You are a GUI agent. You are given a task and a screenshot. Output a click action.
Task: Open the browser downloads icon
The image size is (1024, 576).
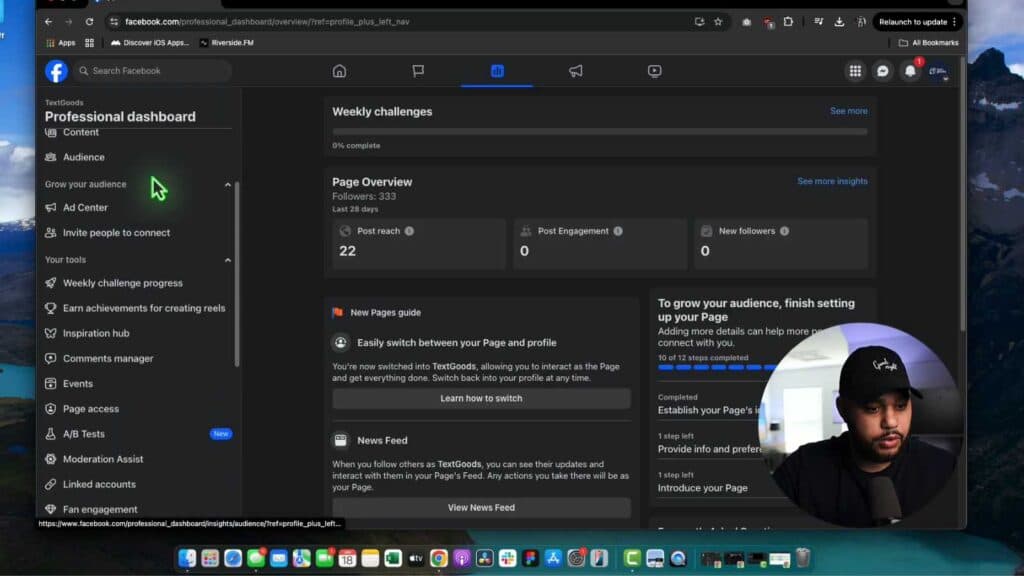pyautogui.click(x=839, y=22)
